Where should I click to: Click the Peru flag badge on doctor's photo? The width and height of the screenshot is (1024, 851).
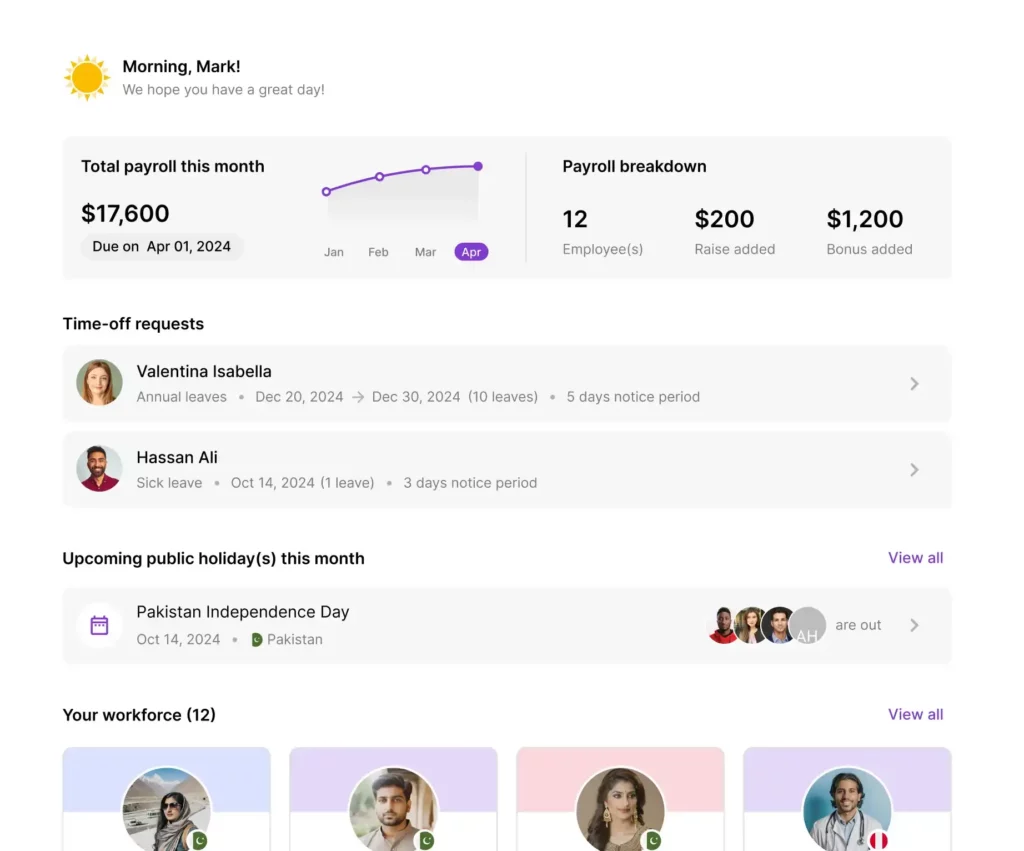878,840
